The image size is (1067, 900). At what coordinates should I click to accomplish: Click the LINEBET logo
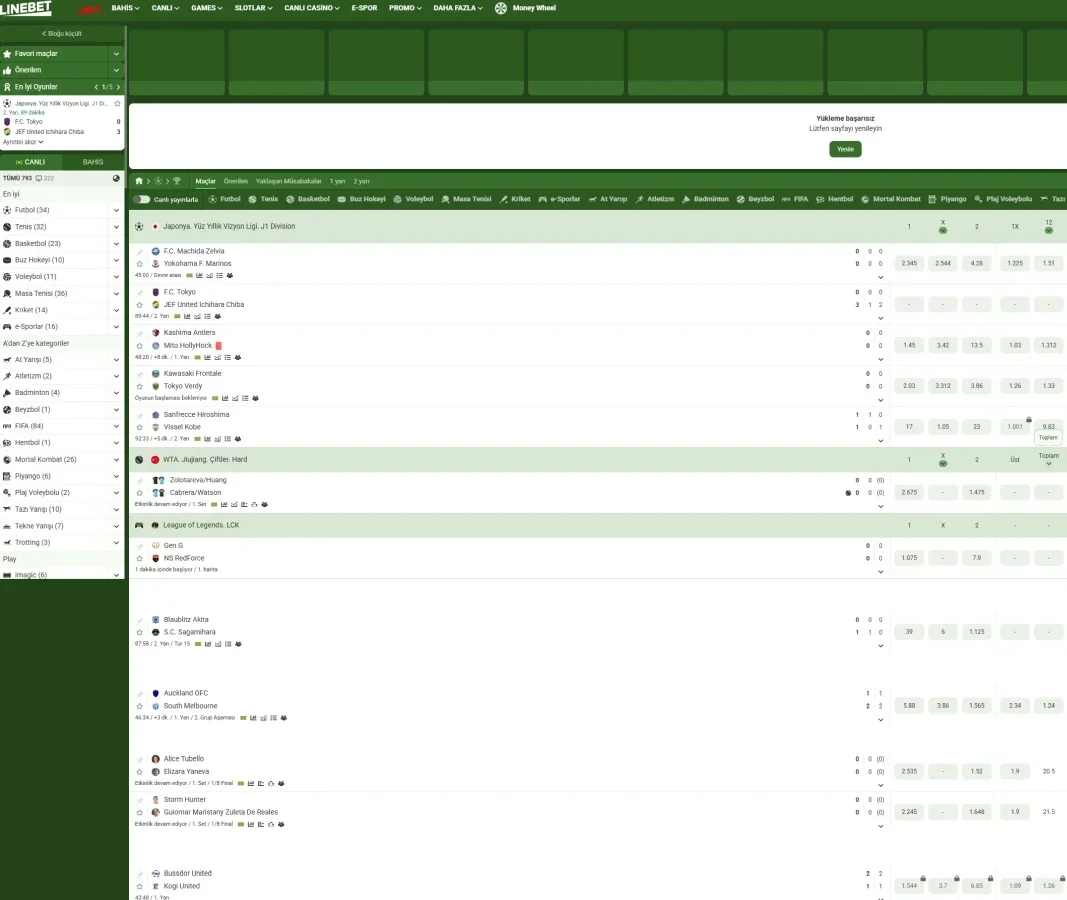pyautogui.click(x=26, y=8)
